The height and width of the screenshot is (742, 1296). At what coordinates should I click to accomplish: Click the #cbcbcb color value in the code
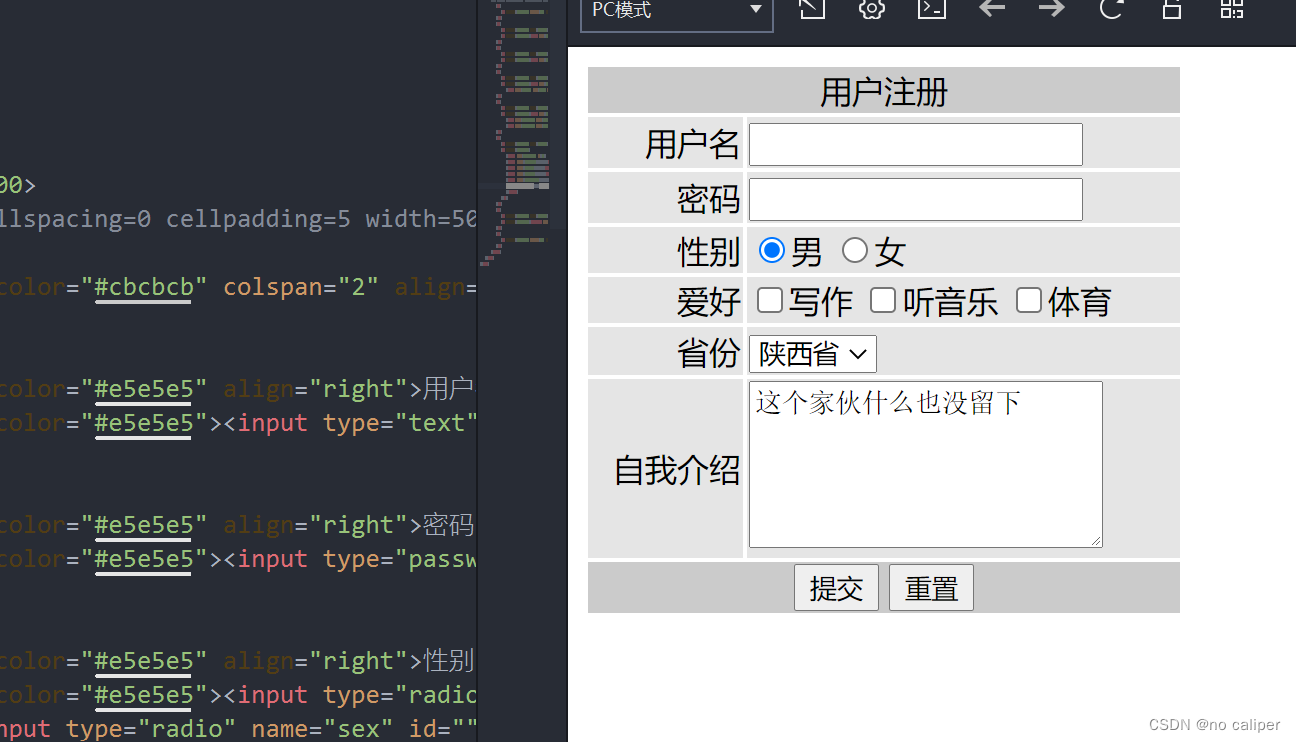point(144,286)
